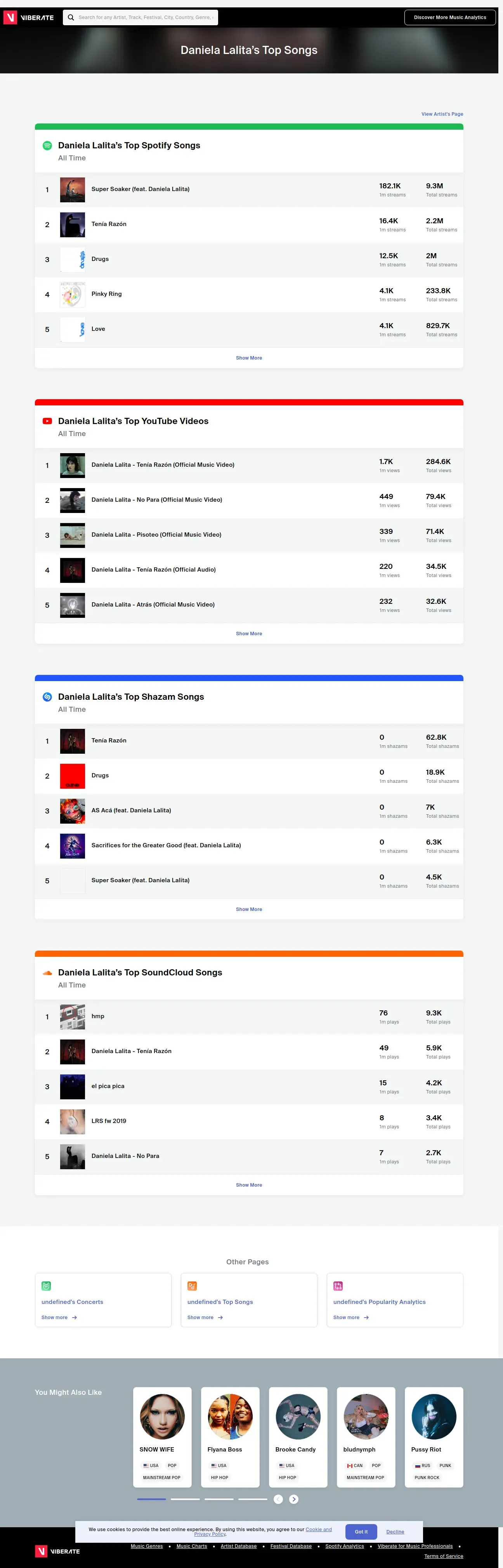Screen dimensions: 503x1568
Task: Click the Shazam icon beside section title
Action: (x=47, y=697)
